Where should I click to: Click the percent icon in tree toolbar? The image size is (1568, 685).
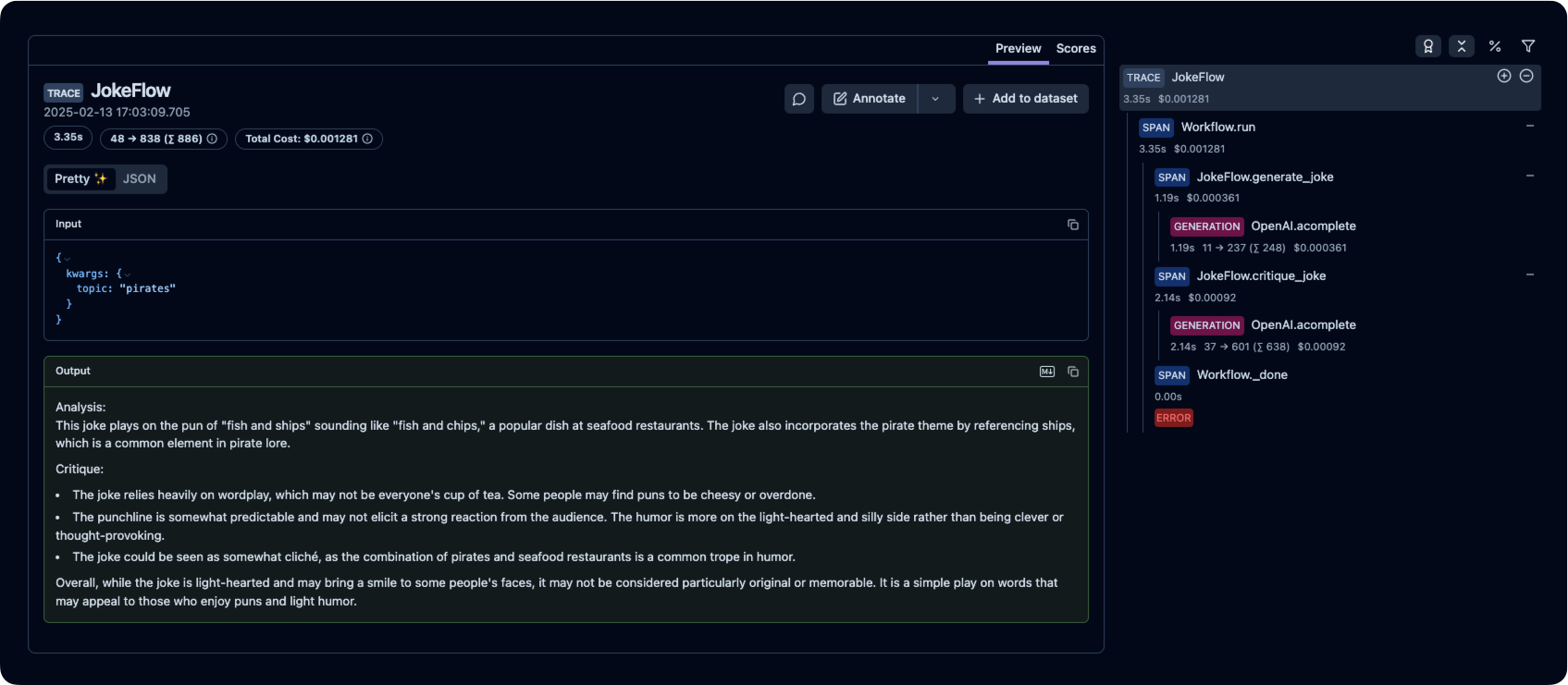(x=1495, y=46)
